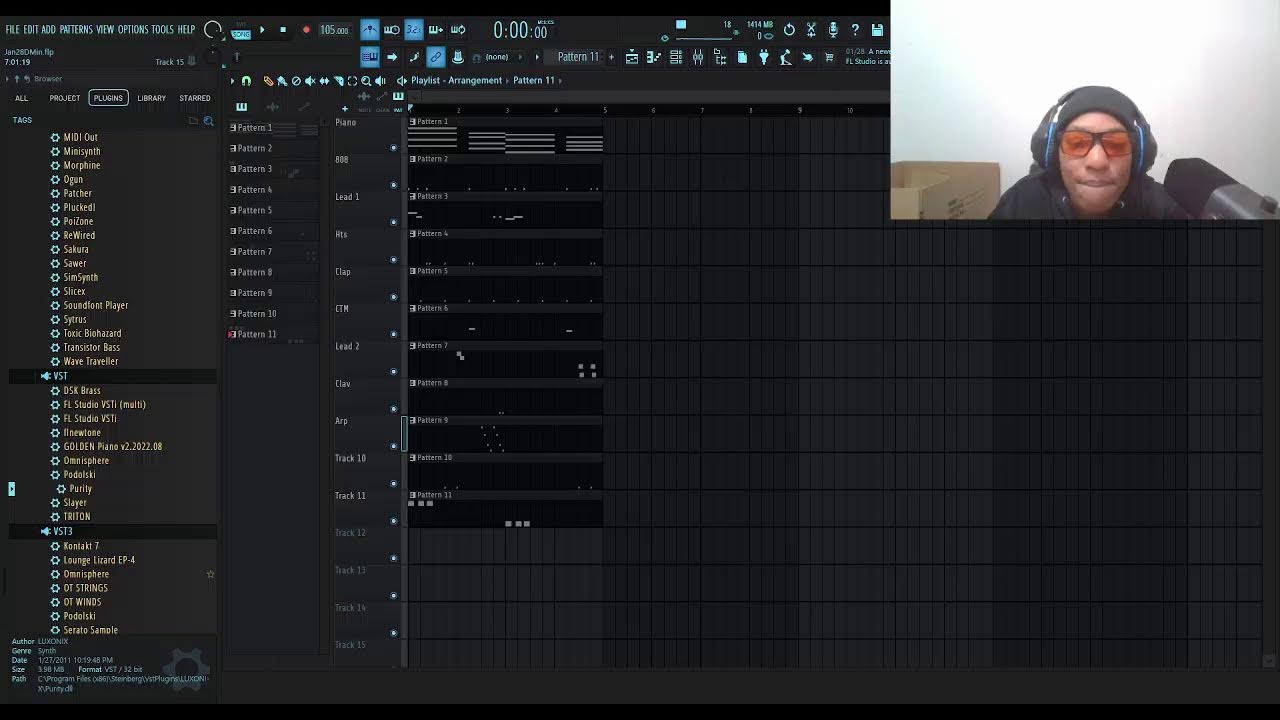Start playback with the play button
Screen dimensions: 1280x720
[262, 29]
